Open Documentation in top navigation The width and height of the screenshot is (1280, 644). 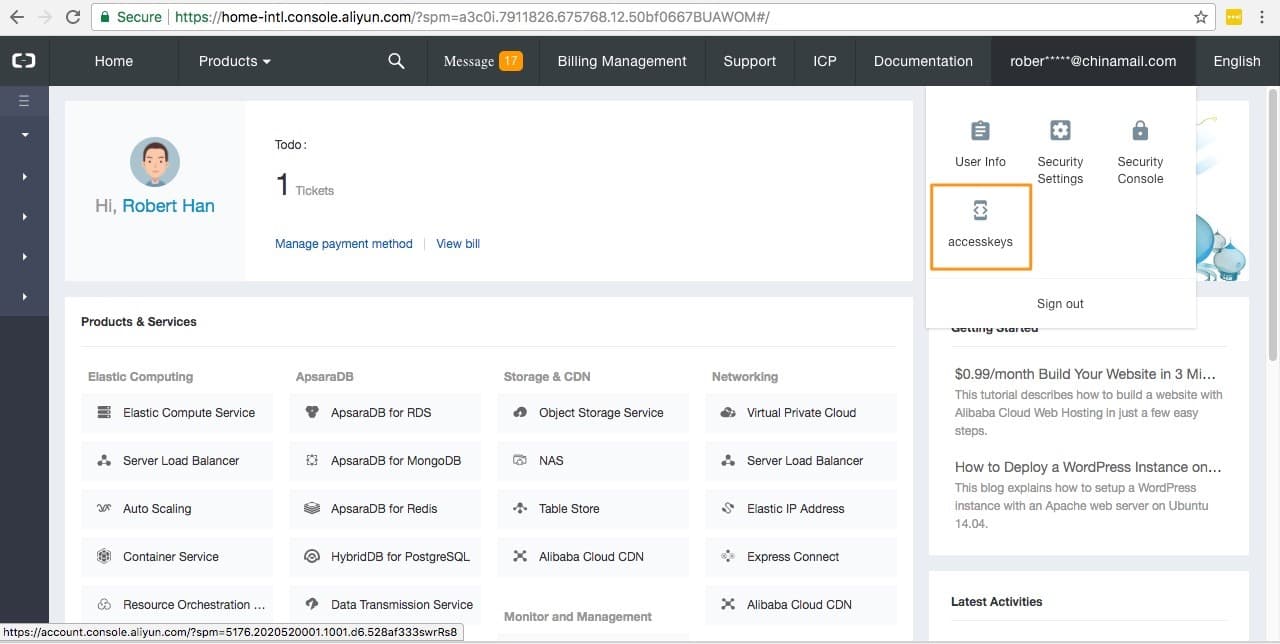[x=923, y=61]
